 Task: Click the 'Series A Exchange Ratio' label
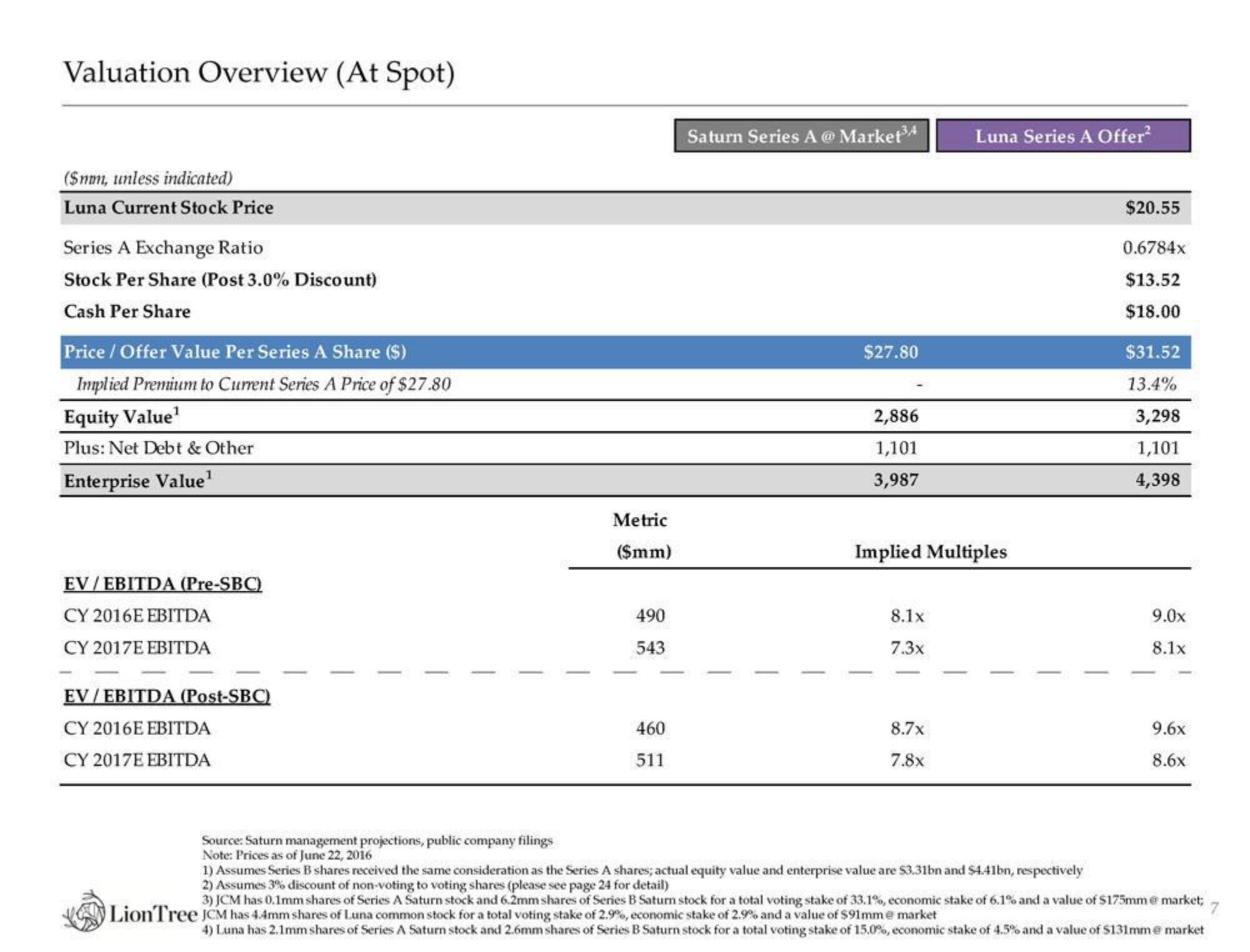point(163,248)
